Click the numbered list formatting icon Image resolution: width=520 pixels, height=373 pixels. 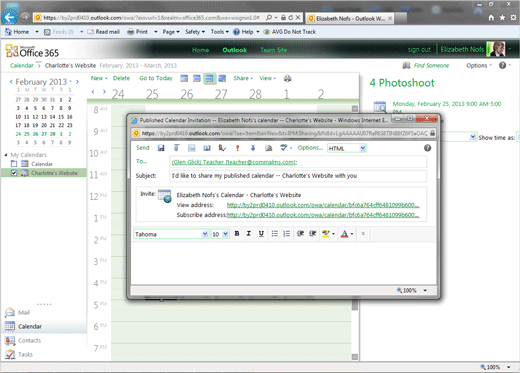click(x=286, y=234)
